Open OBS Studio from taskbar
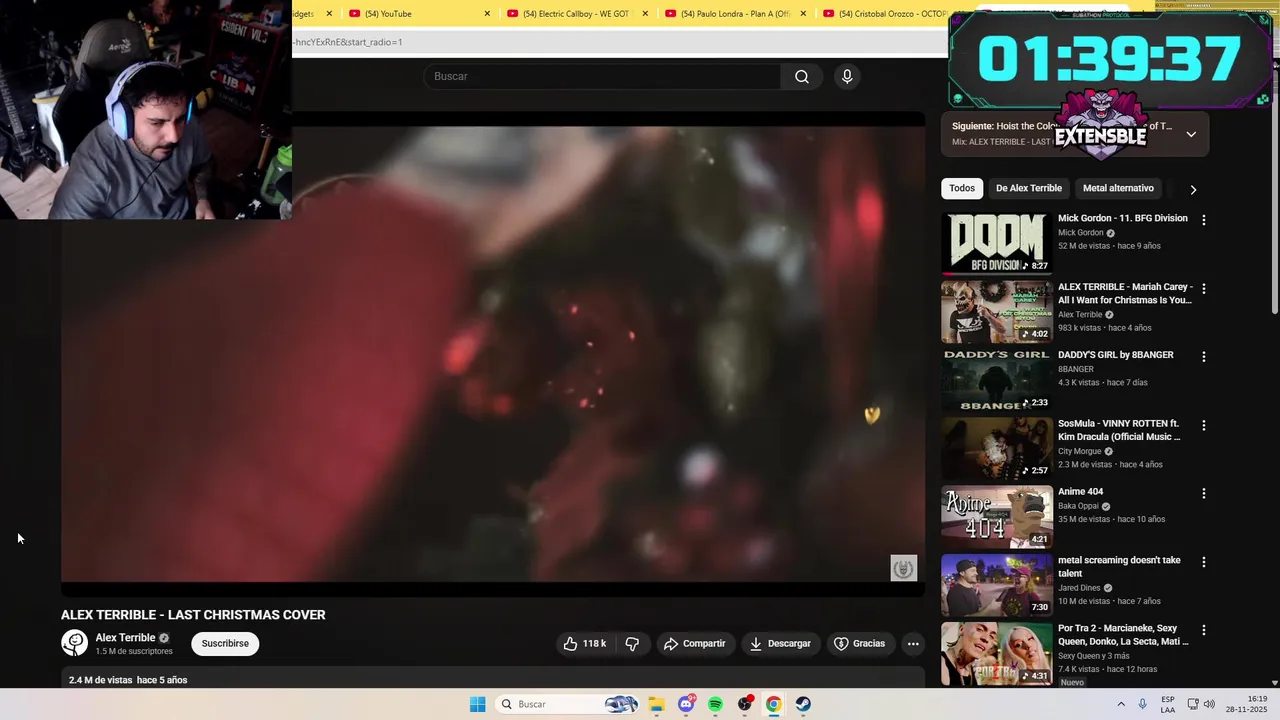1280x720 pixels. click(744, 704)
